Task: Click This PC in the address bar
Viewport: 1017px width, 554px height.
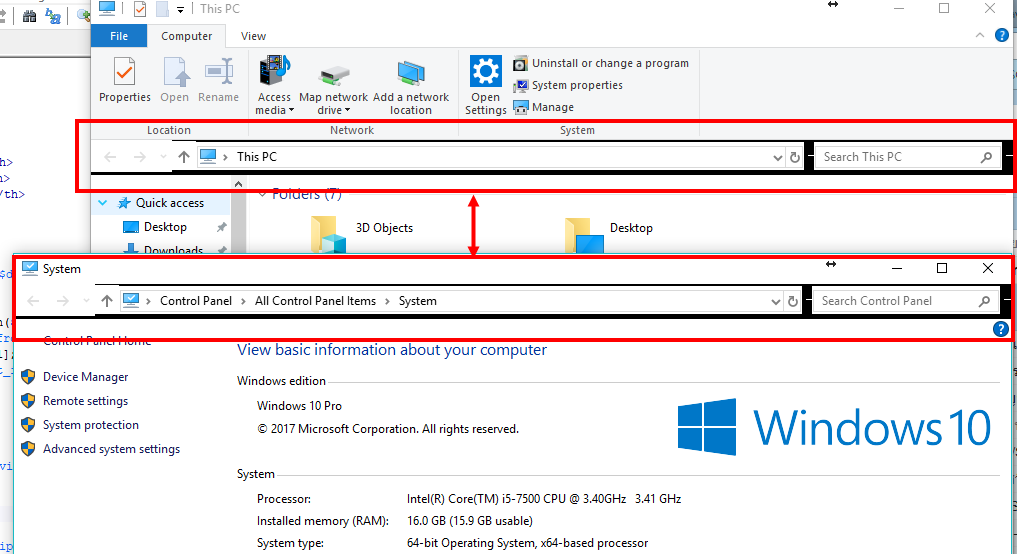Action: click(x=257, y=157)
